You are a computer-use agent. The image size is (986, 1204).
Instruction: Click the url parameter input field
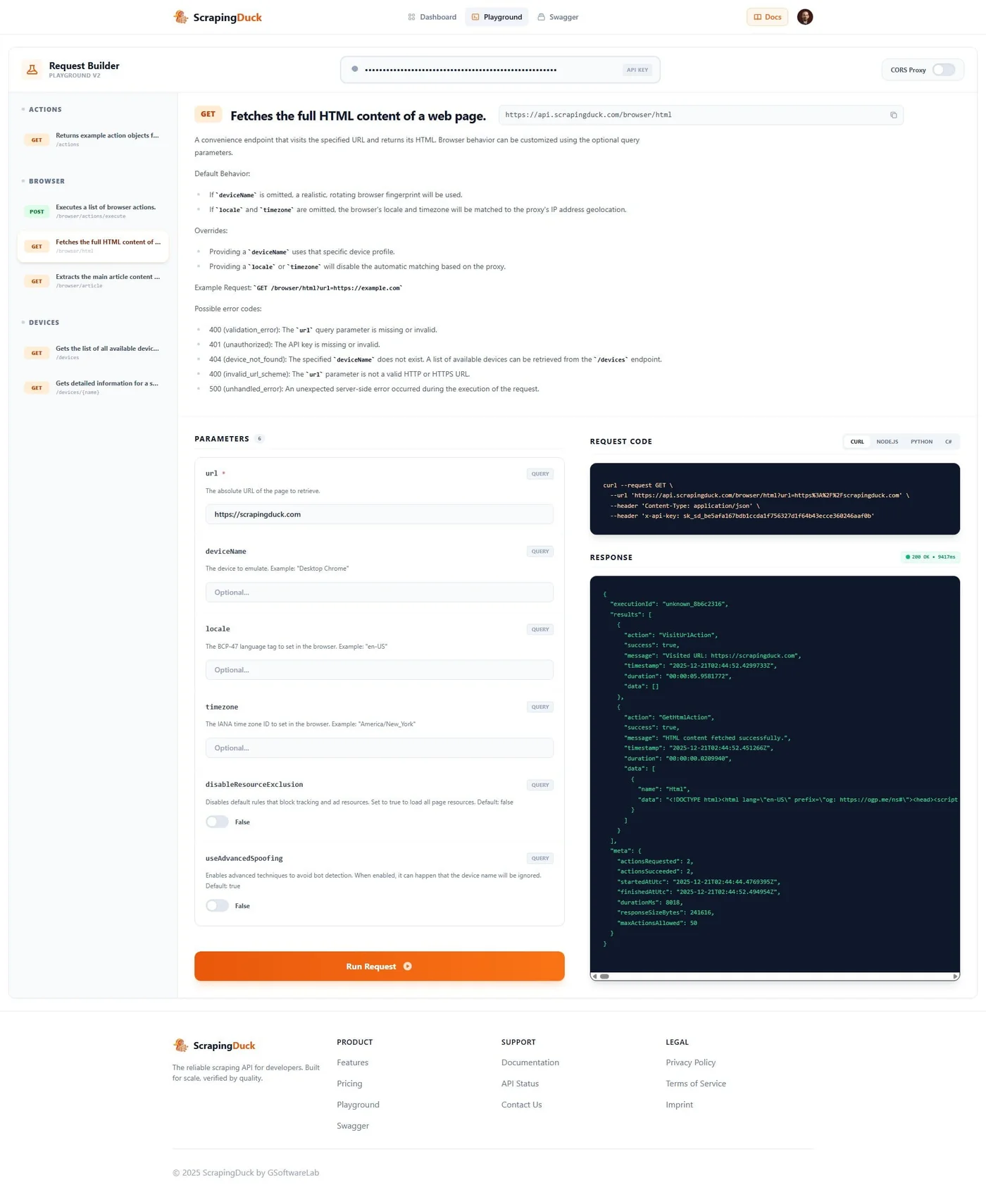pyautogui.click(x=379, y=514)
